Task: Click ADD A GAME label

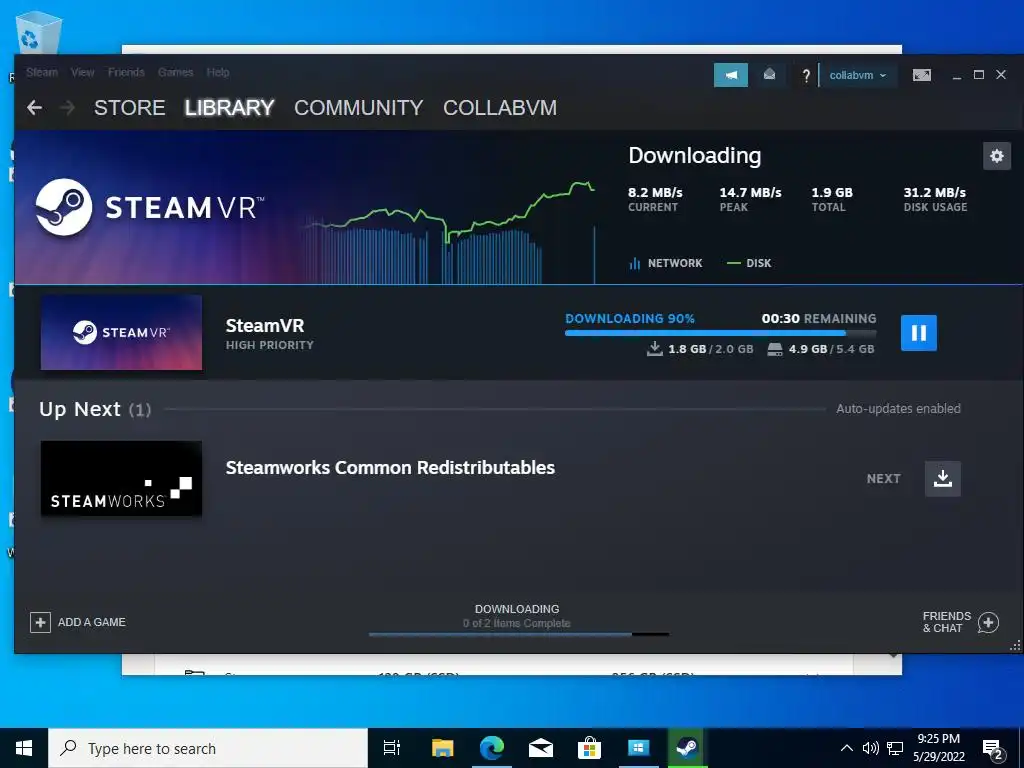Action: pos(91,622)
